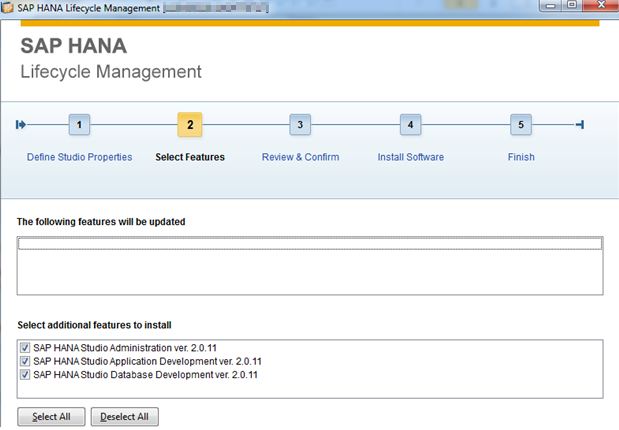Open Define Studio Properties step
619x430 pixels.
coord(79,157)
